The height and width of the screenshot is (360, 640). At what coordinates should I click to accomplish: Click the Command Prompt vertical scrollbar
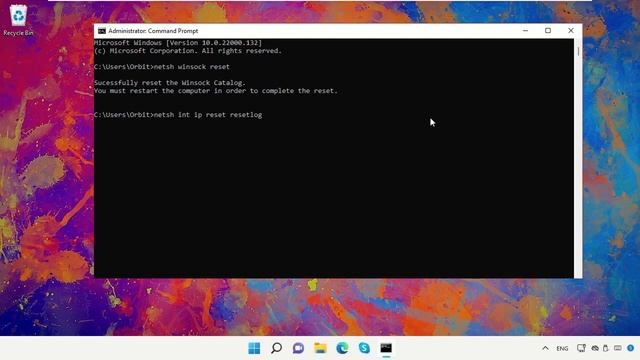click(x=578, y=158)
